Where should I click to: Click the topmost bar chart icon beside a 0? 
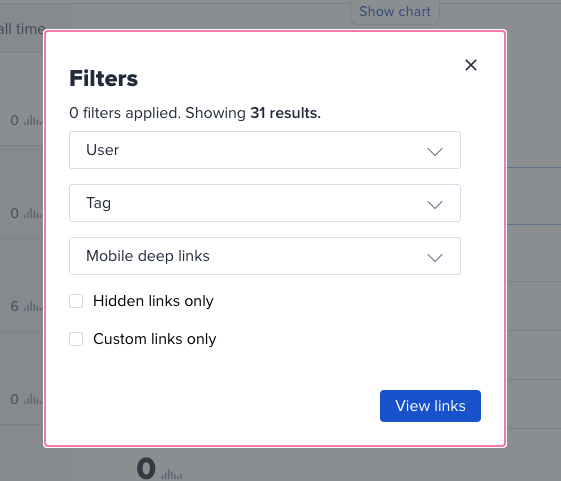click(33, 120)
